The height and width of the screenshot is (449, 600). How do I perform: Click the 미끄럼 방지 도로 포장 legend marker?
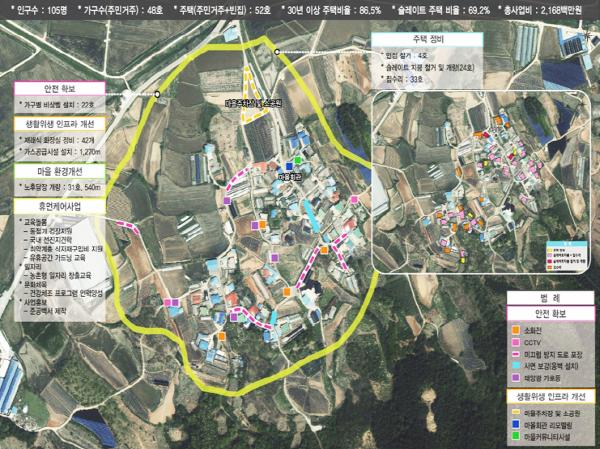[515, 352]
